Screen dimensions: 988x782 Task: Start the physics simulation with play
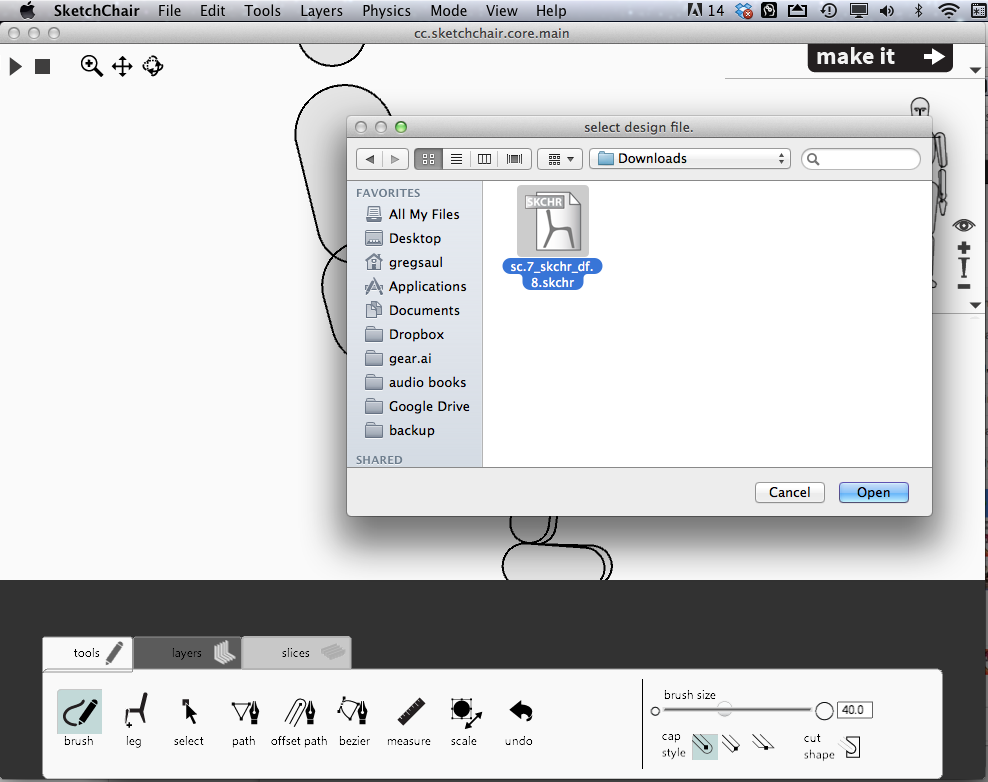16,66
